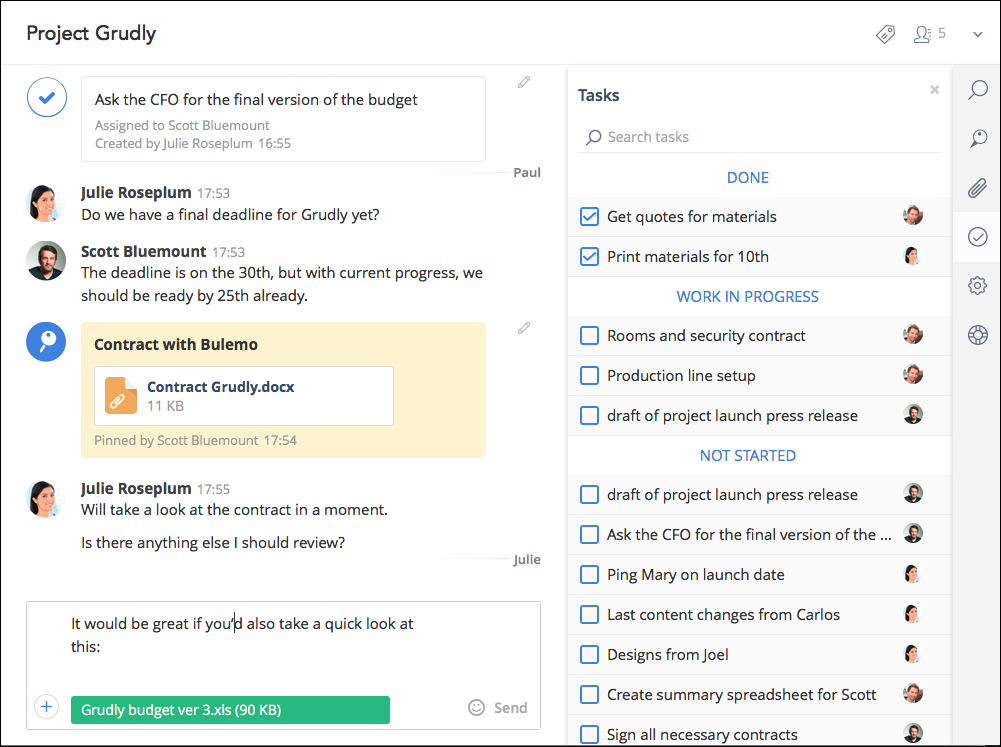Uncheck Get quotes for materials

(x=589, y=216)
